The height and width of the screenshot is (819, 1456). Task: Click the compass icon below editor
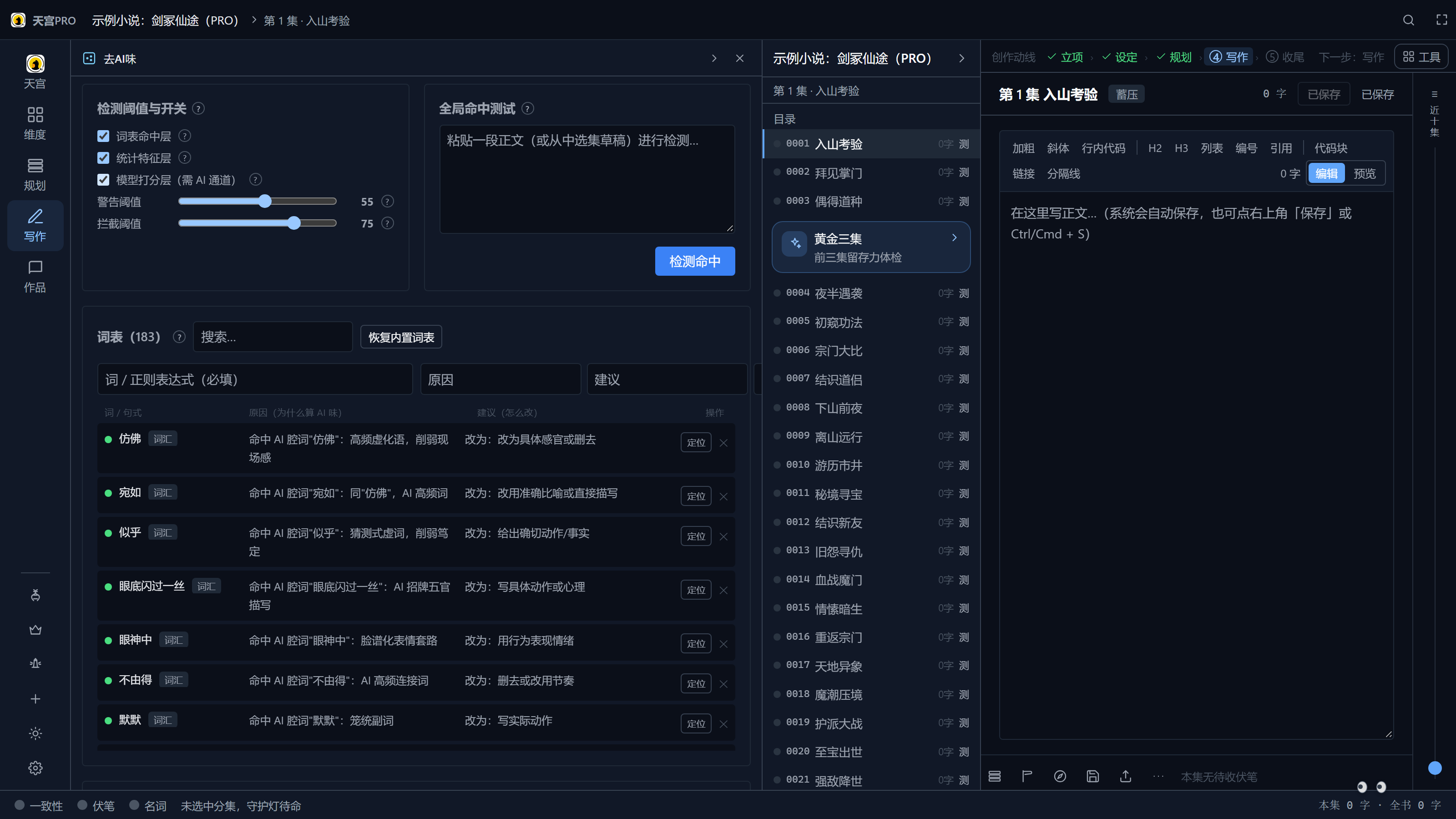tap(1060, 777)
